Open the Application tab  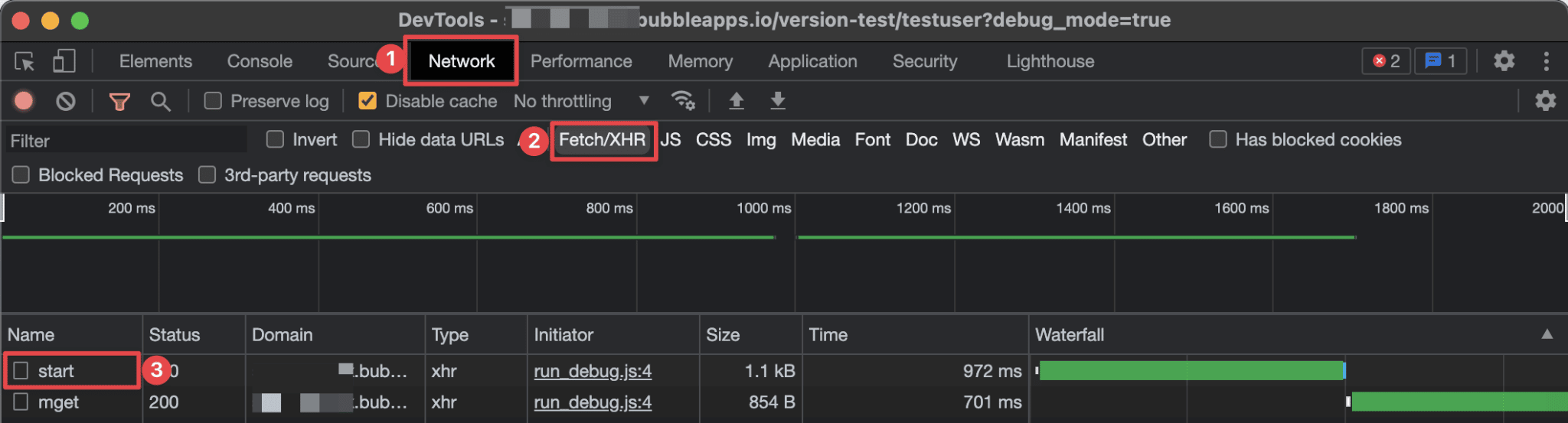coord(812,61)
